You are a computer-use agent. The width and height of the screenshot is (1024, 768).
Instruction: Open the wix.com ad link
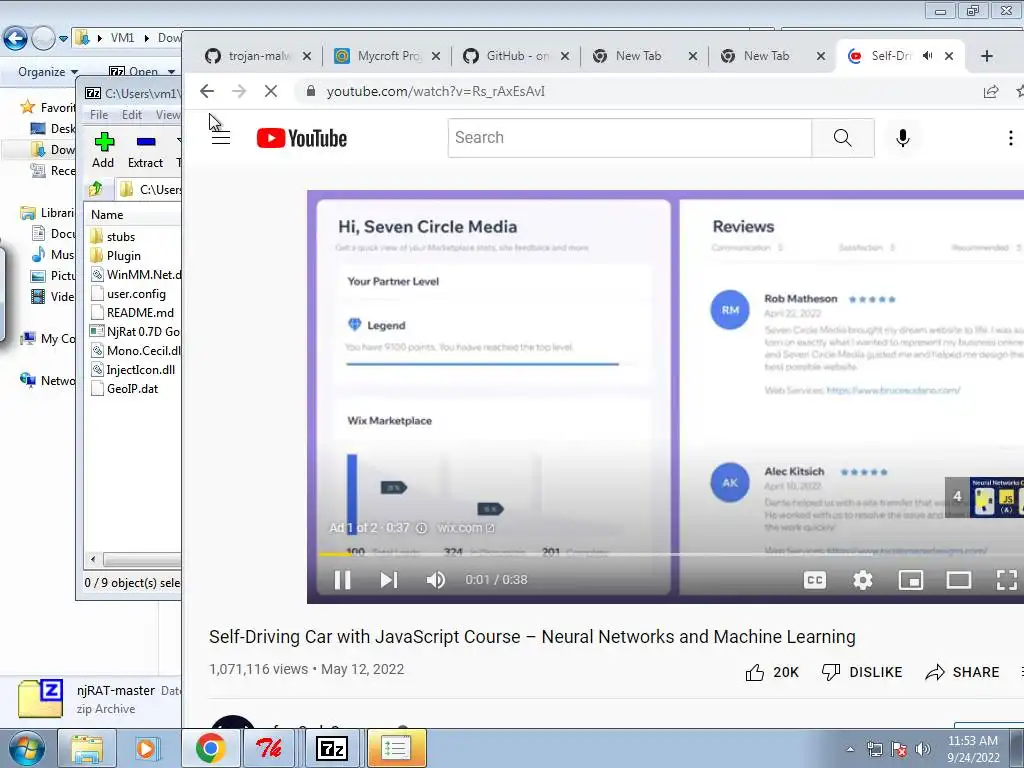point(466,528)
